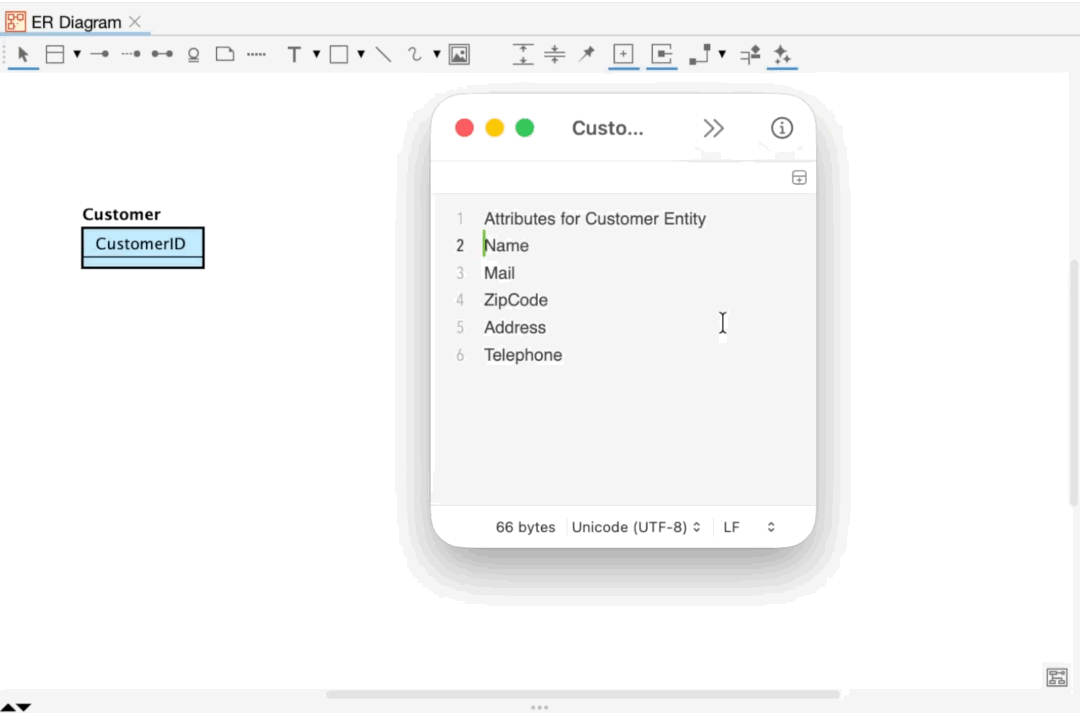Toggle the fit-container tool
The width and height of the screenshot is (1080, 713).
tap(661, 55)
